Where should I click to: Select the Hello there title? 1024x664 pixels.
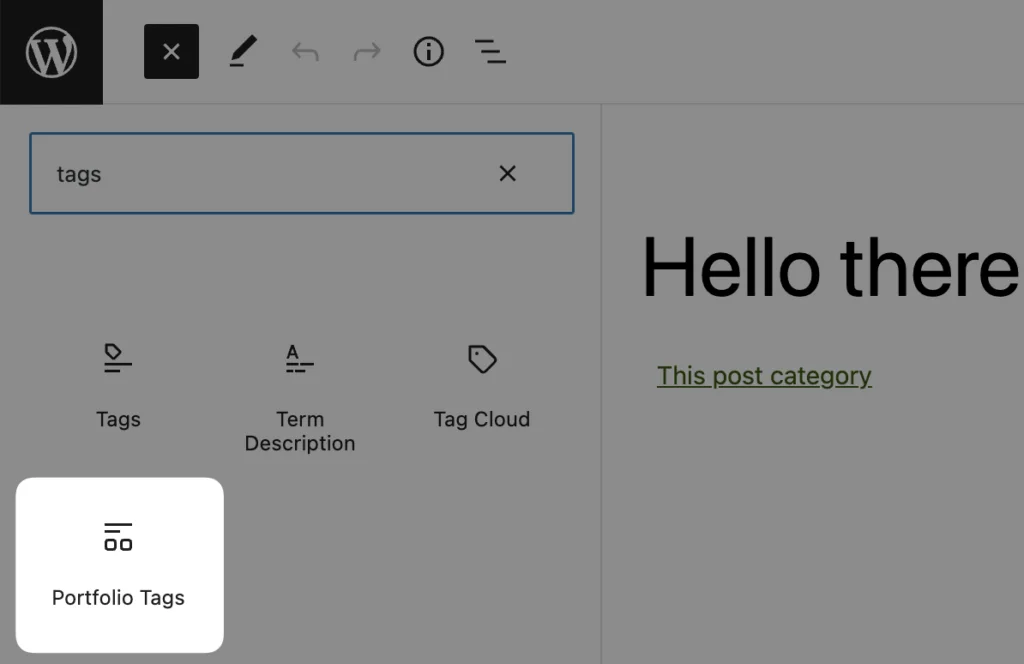pyautogui.click(x=831, y=268)
